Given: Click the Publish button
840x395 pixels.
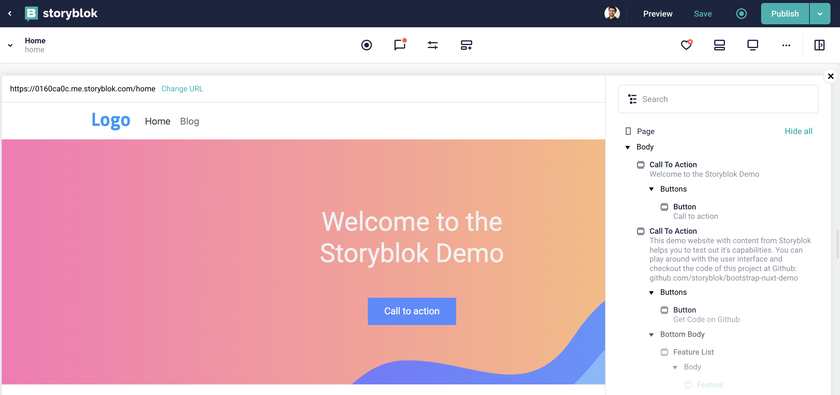Looking at the screenshot, I should pos(785,14).
